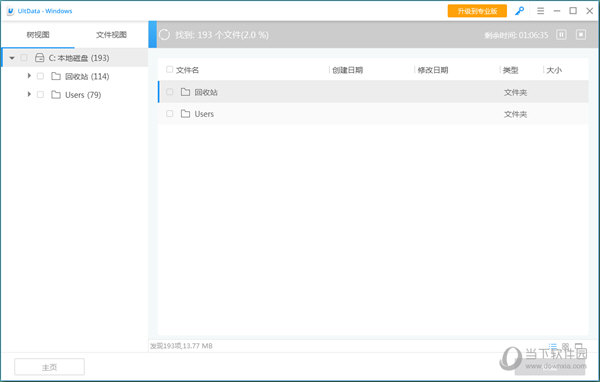Click the UltData - Windows title text
600x382 pixels.
coord(45,11)
